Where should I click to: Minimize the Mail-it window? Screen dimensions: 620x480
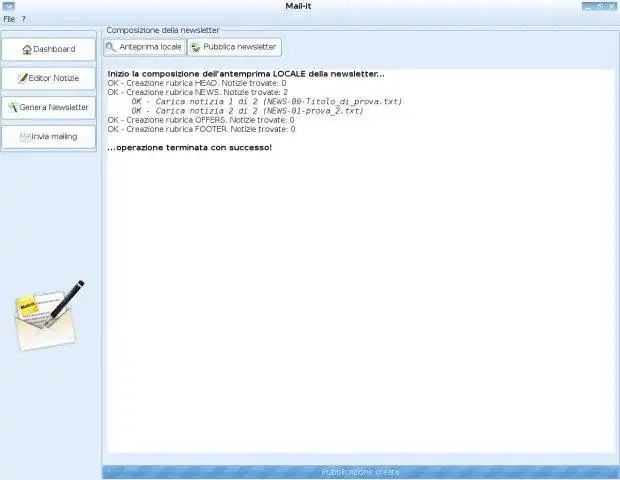tap(588, 6)
